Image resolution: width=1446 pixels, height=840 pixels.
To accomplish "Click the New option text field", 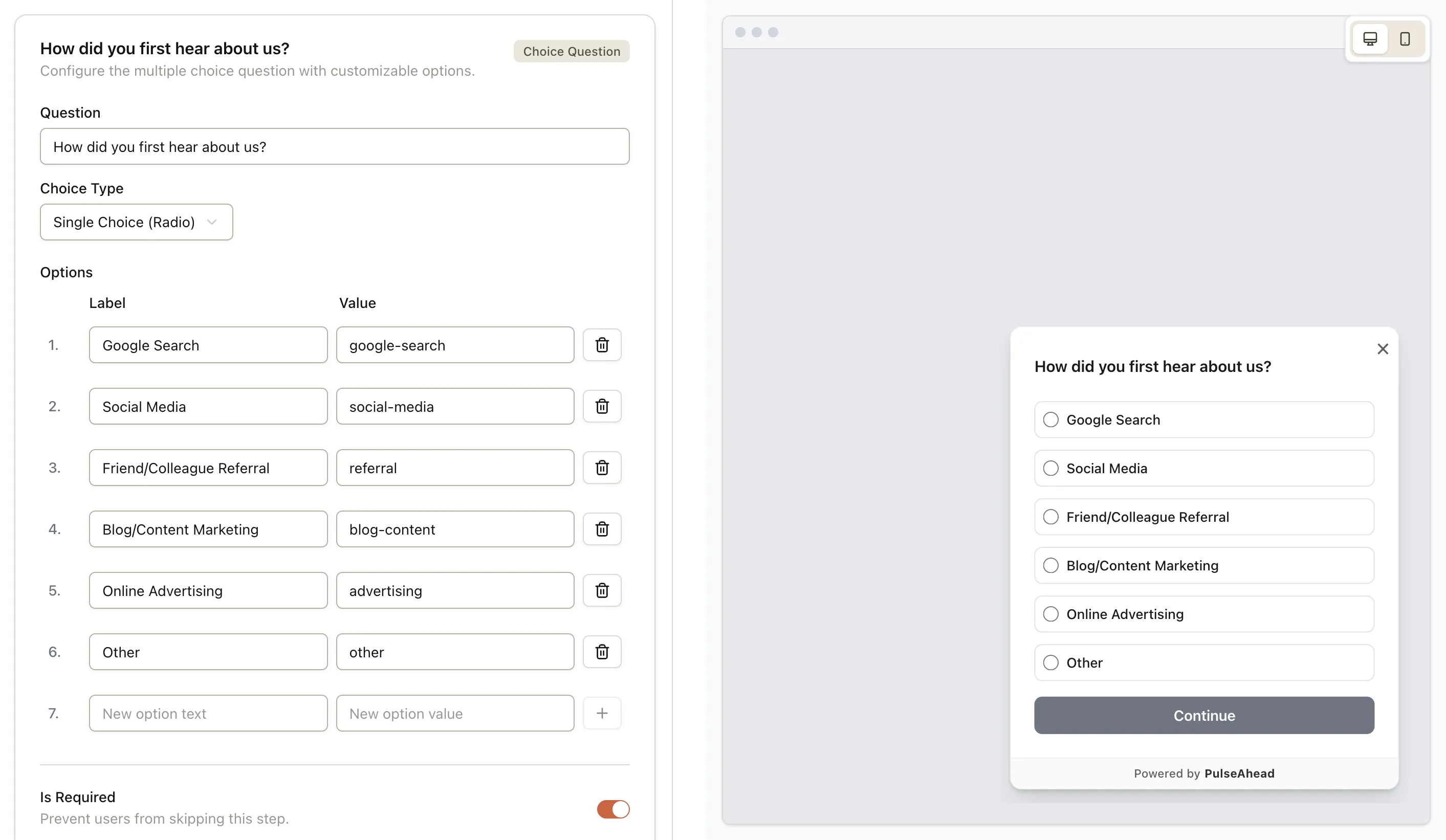I will [208, 713].
